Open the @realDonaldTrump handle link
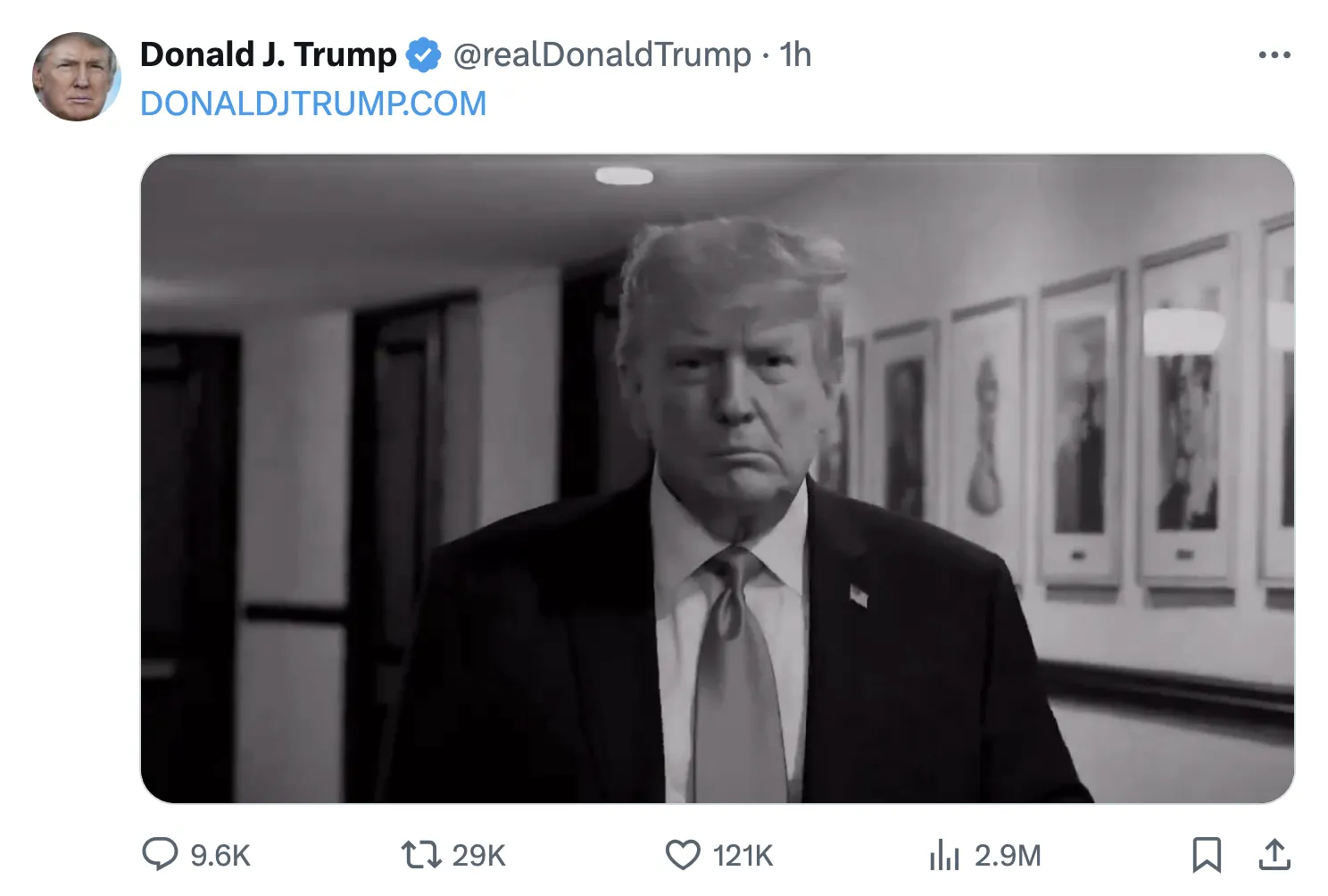1328x896 pixels. pos(602,55)
